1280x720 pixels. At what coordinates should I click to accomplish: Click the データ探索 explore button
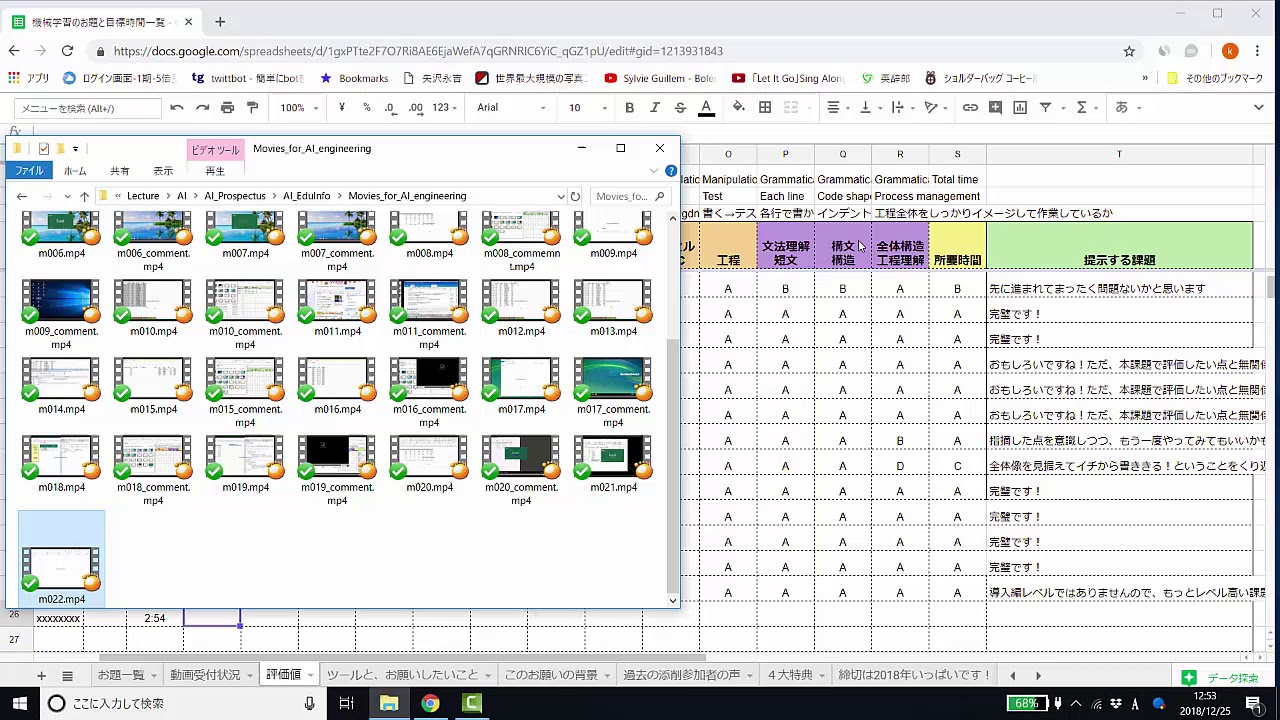pyautogui.click(x=1220, y=677)
